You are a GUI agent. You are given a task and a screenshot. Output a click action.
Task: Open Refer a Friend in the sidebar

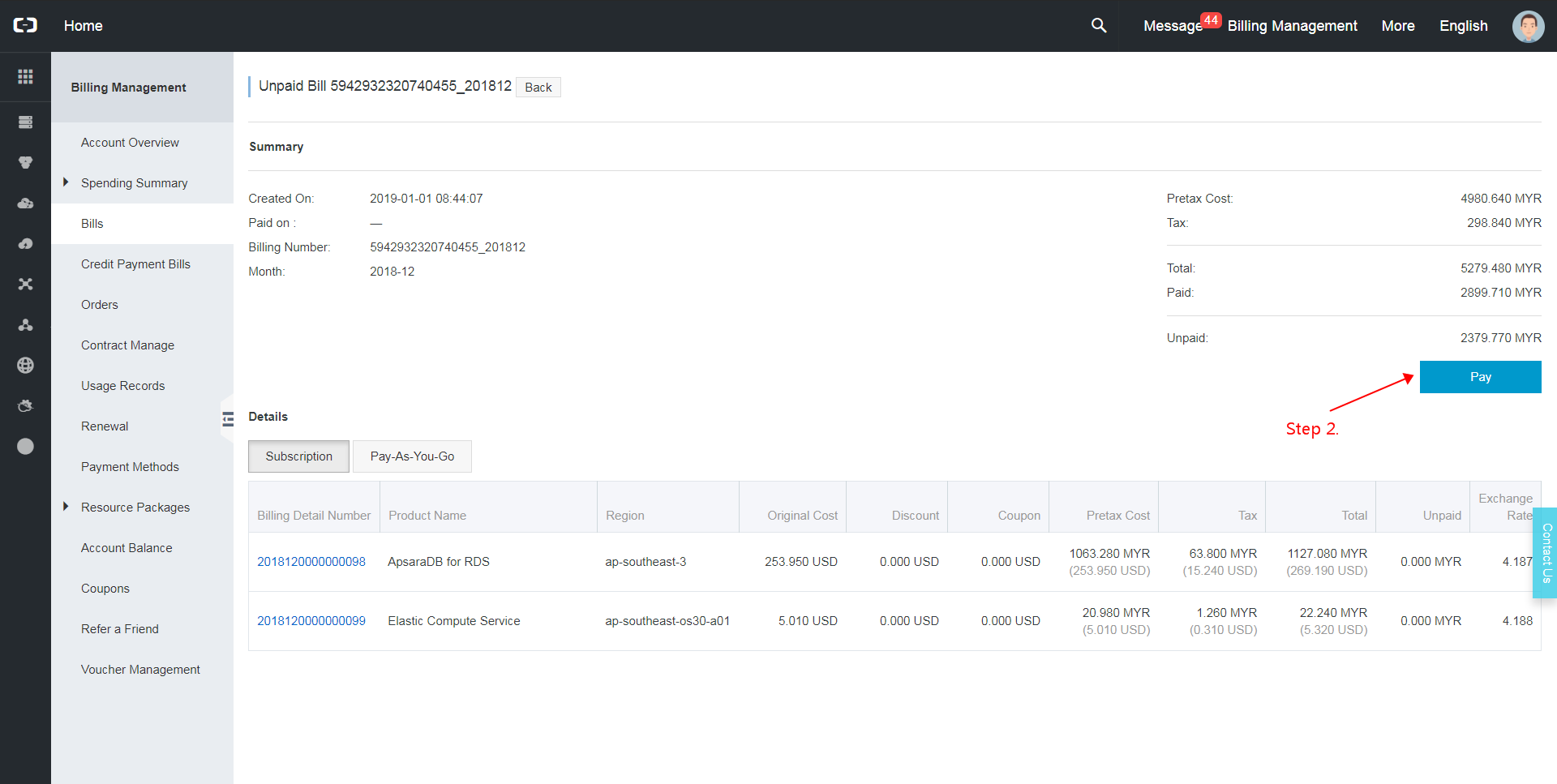119,628
